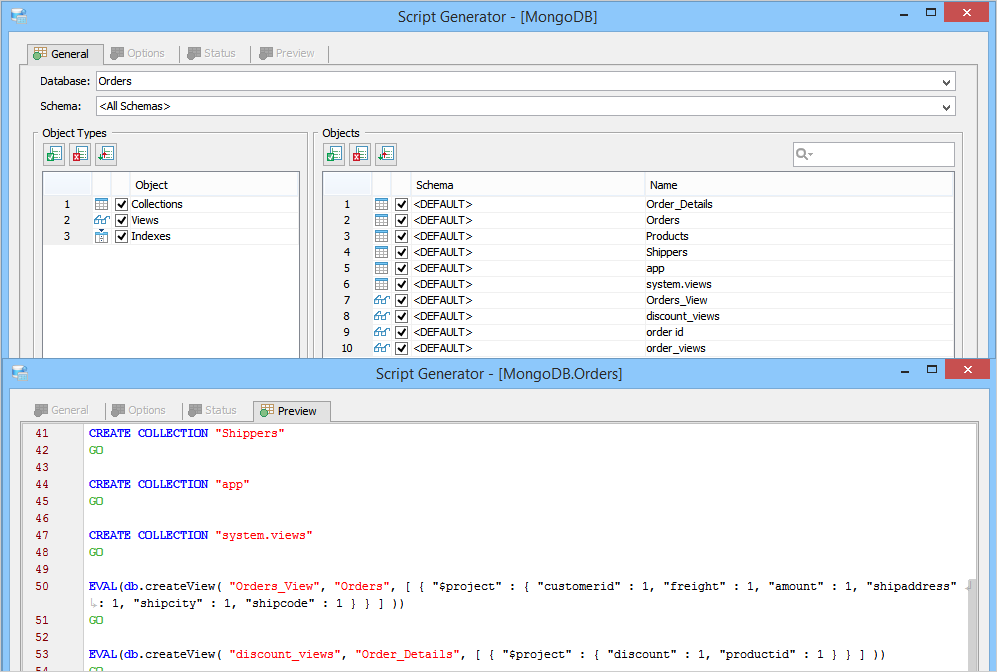Toggle the Collections checkbox
The width and height of the screenshot is (997, 672).
121,204
